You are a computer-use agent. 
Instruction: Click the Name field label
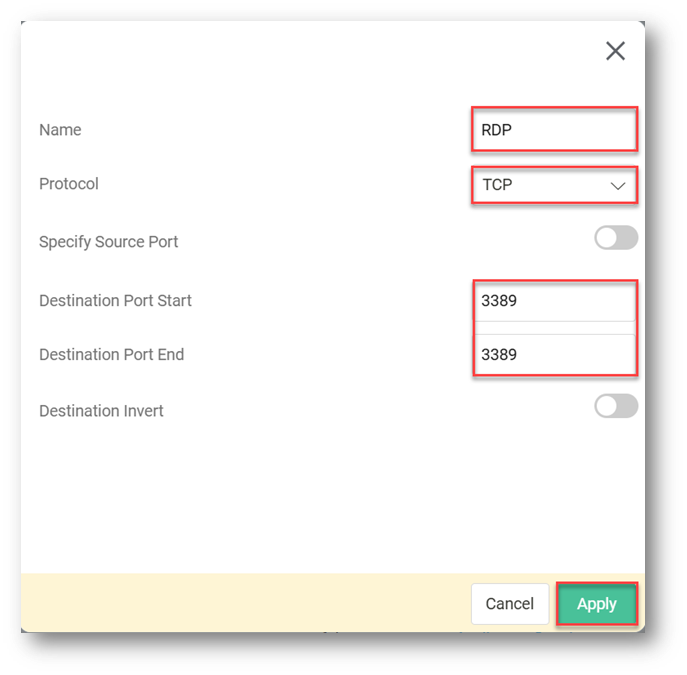coord(60,130)
